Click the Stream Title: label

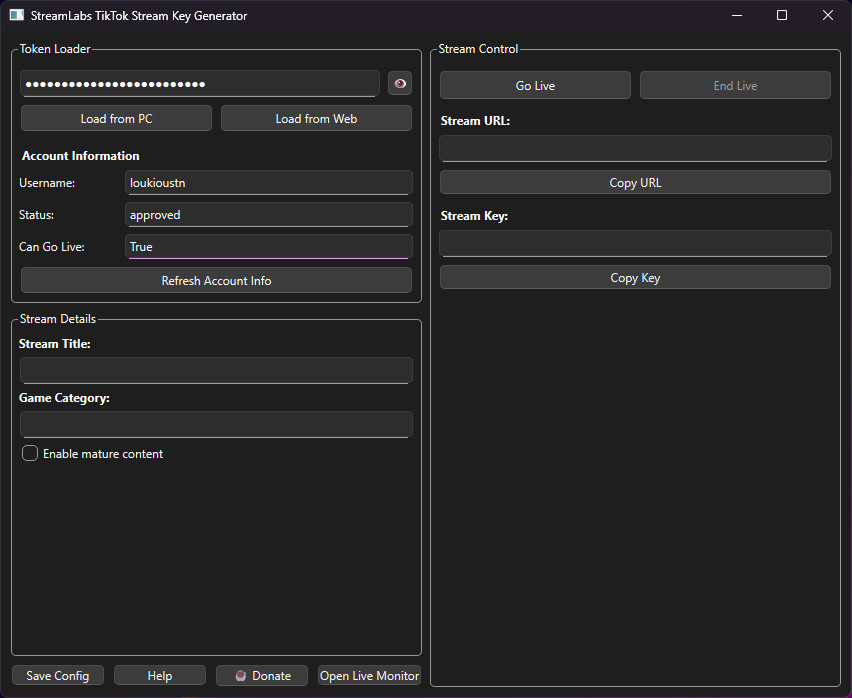pyautogui.click(x=55, y=344)
